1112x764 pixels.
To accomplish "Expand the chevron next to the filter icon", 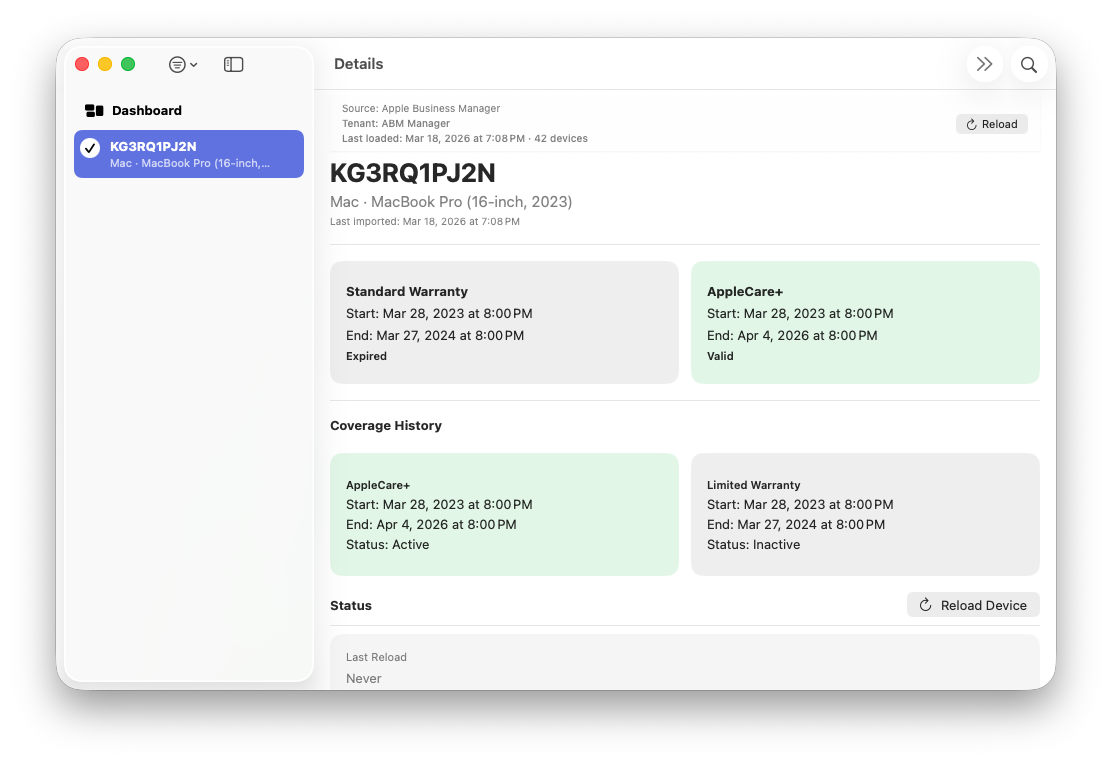I will click(x=193, y=64).
